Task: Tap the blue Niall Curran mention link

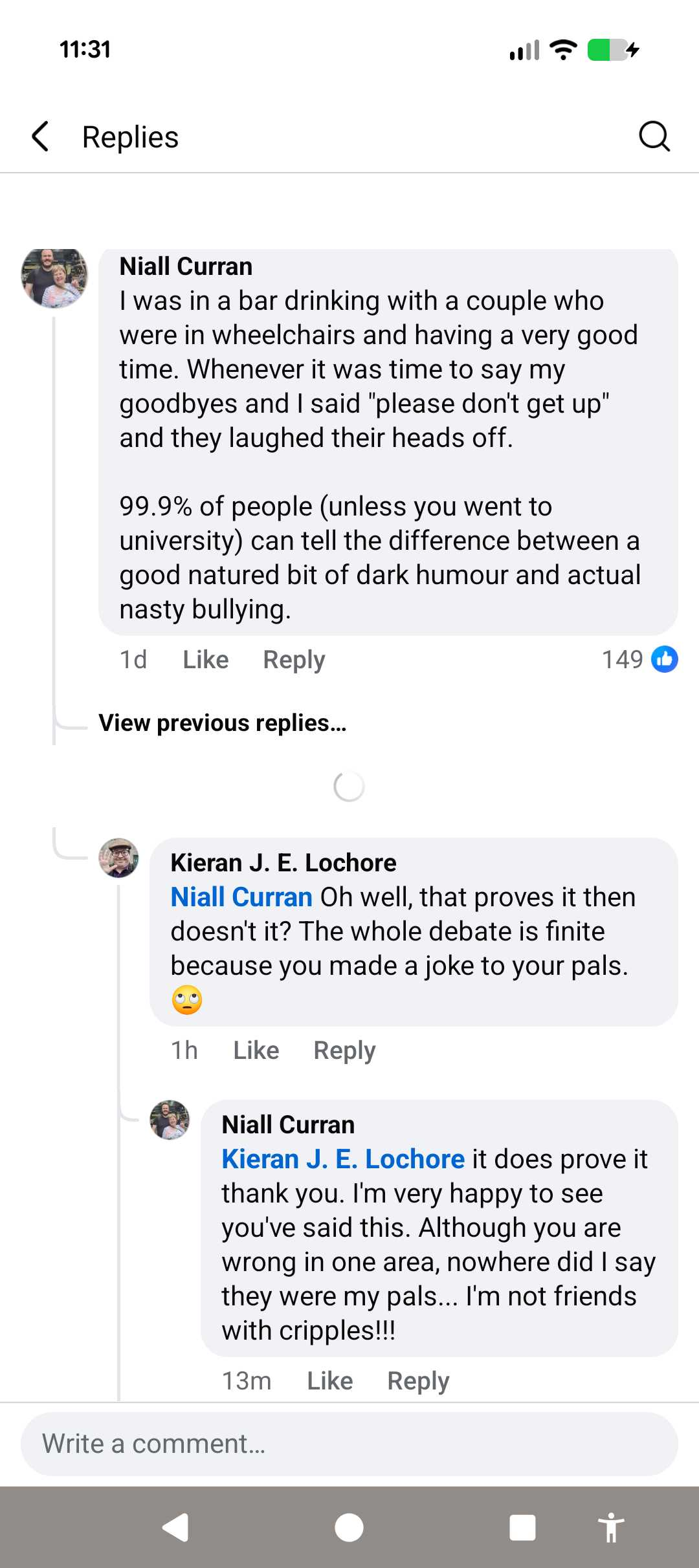Action: (241, 897)
